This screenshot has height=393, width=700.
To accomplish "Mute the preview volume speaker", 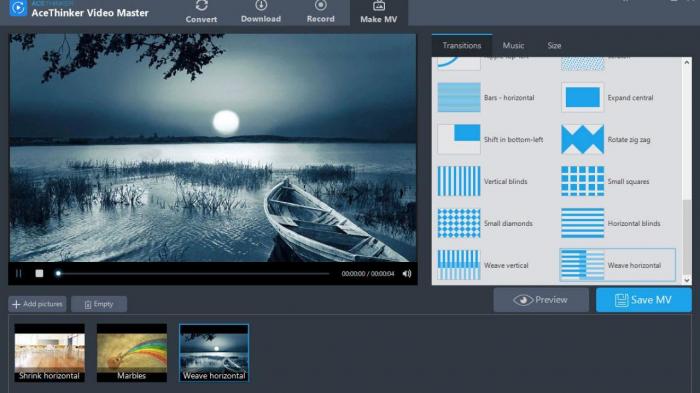I will [407, 274].
